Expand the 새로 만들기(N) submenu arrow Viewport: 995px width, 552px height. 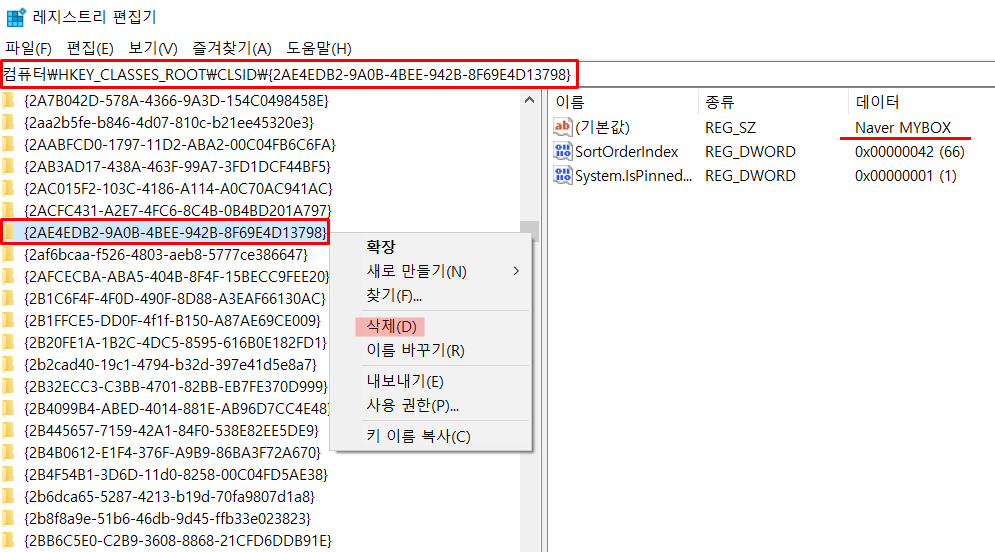[517, 271]
